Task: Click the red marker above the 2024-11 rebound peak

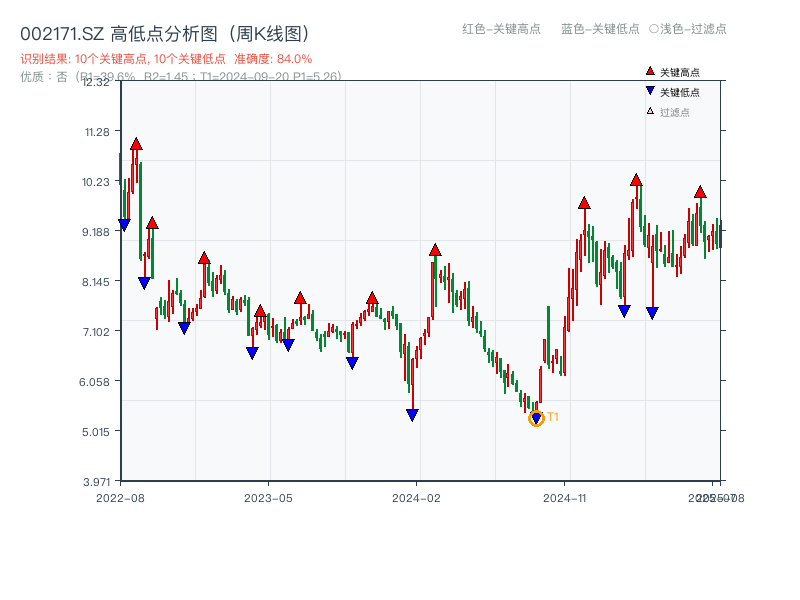Action: (584, 200)
